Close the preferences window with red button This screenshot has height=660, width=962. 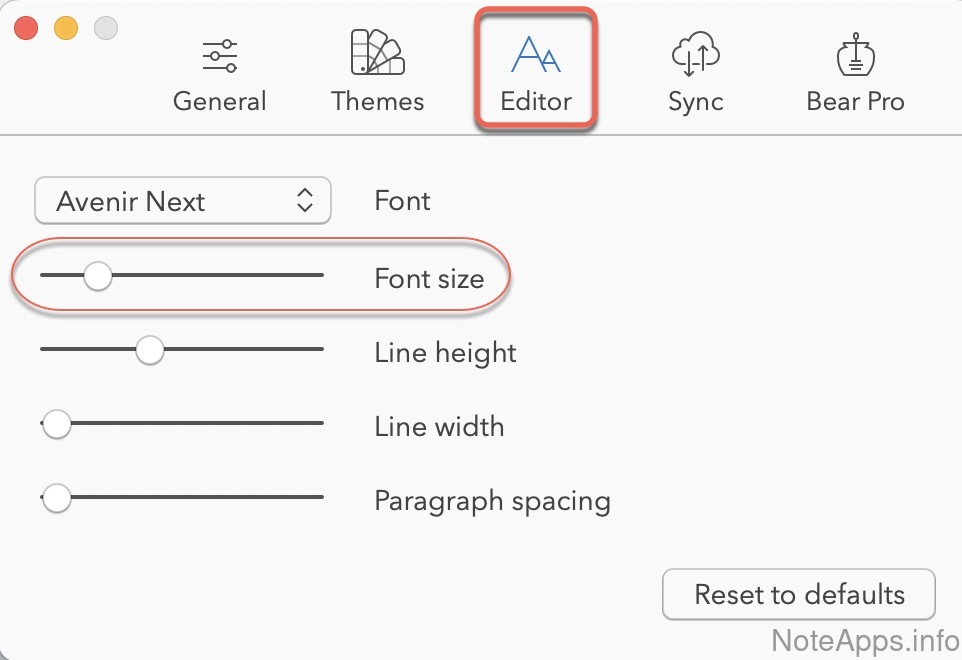26,28
